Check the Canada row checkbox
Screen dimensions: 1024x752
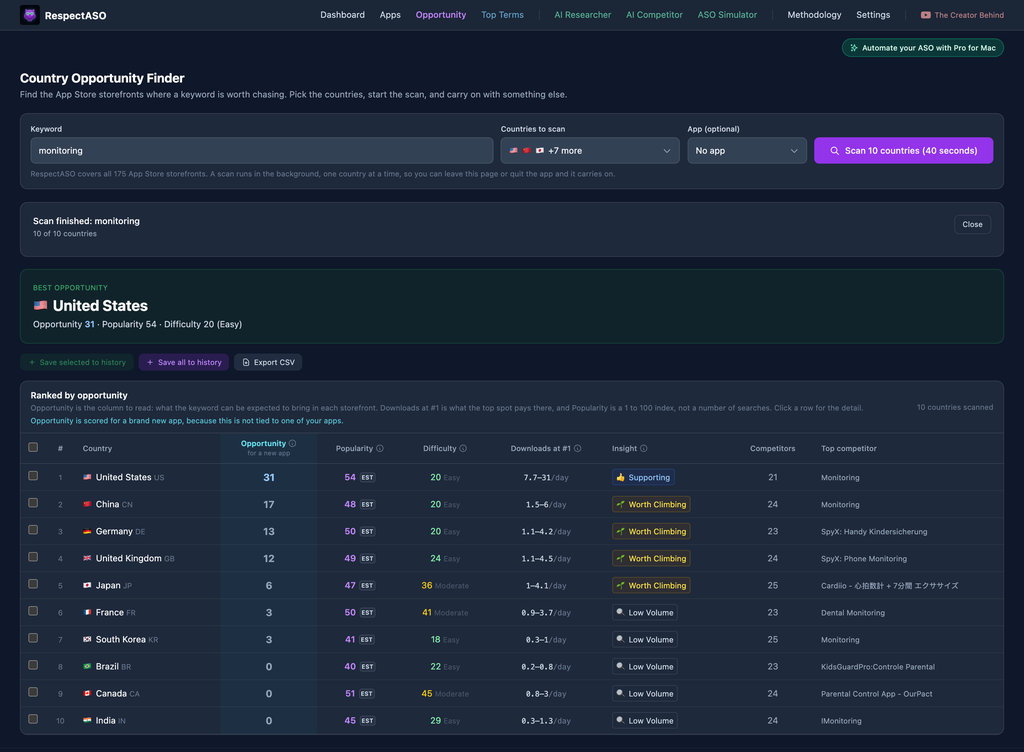pyautogui.click(x=33, y=692)
